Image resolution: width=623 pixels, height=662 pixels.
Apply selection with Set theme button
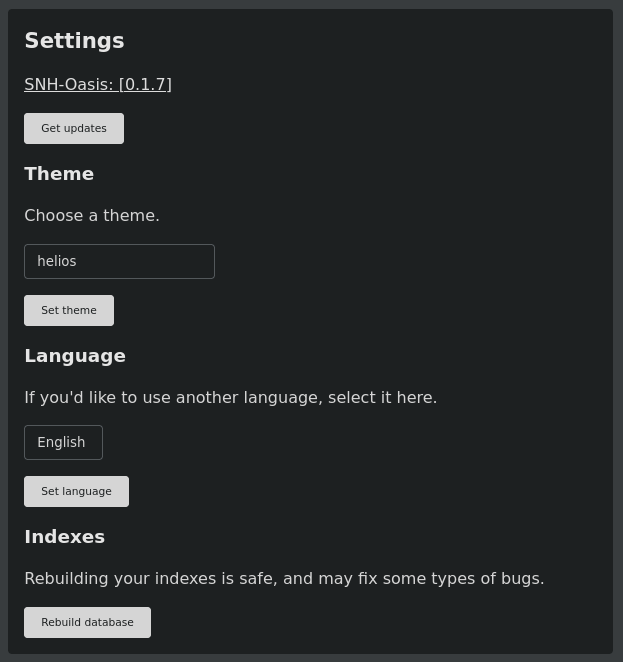point(69,310)
